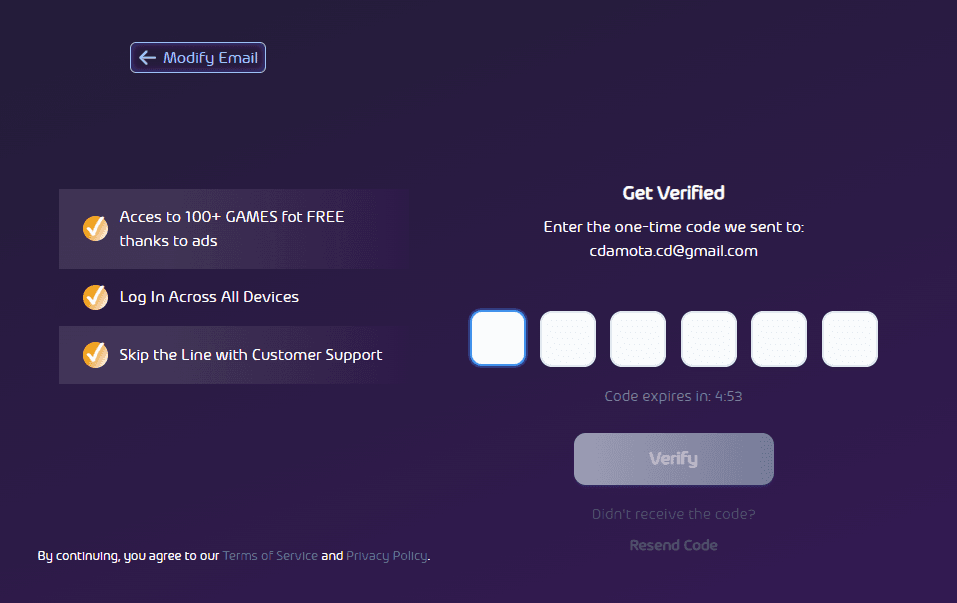
Task: Open the Privacy Policy link
Action: (387, 555)
